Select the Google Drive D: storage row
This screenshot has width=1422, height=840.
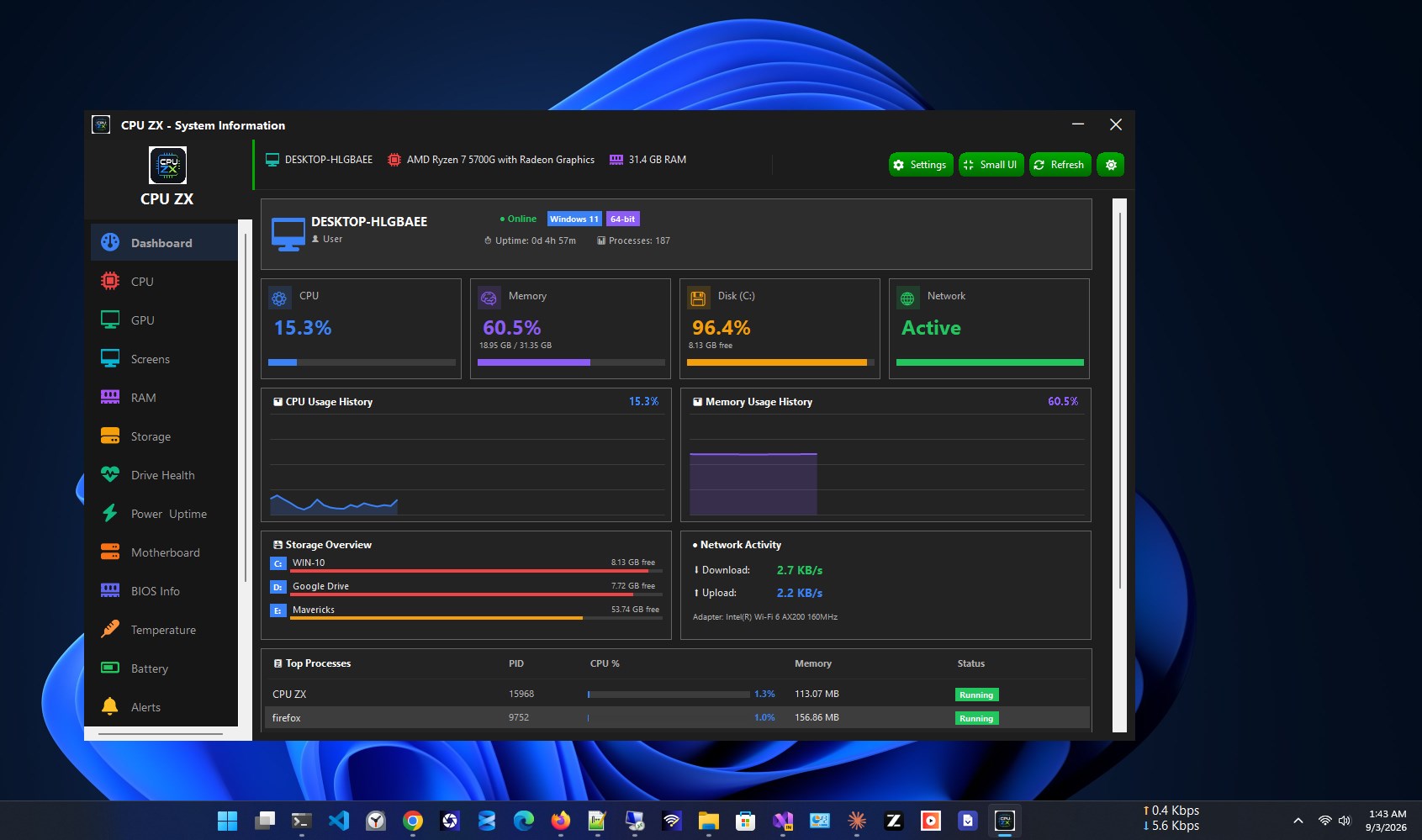[466, 587]
